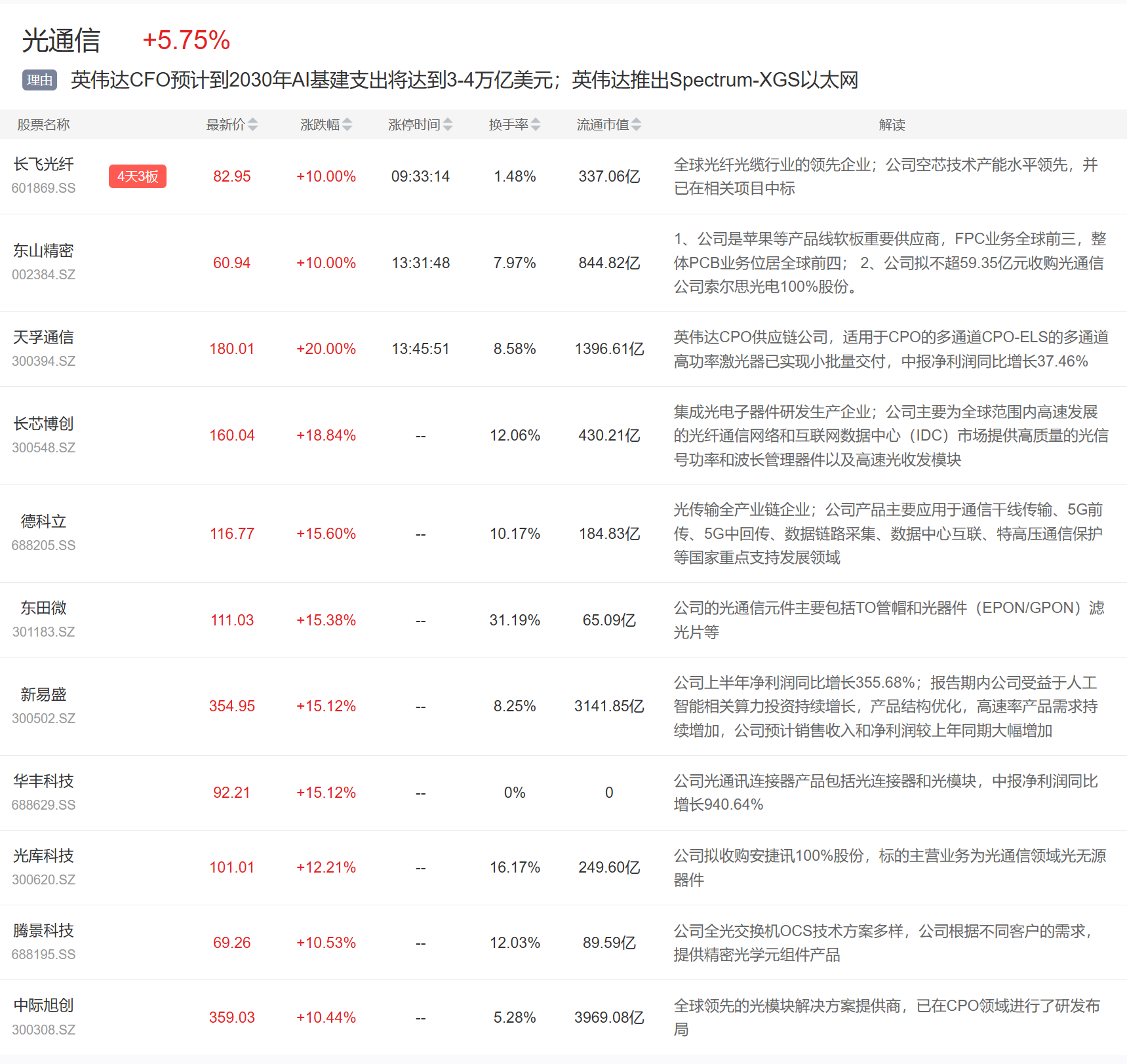
Task: Open 长芯博创 stock details
Action: tap(43, 424)
